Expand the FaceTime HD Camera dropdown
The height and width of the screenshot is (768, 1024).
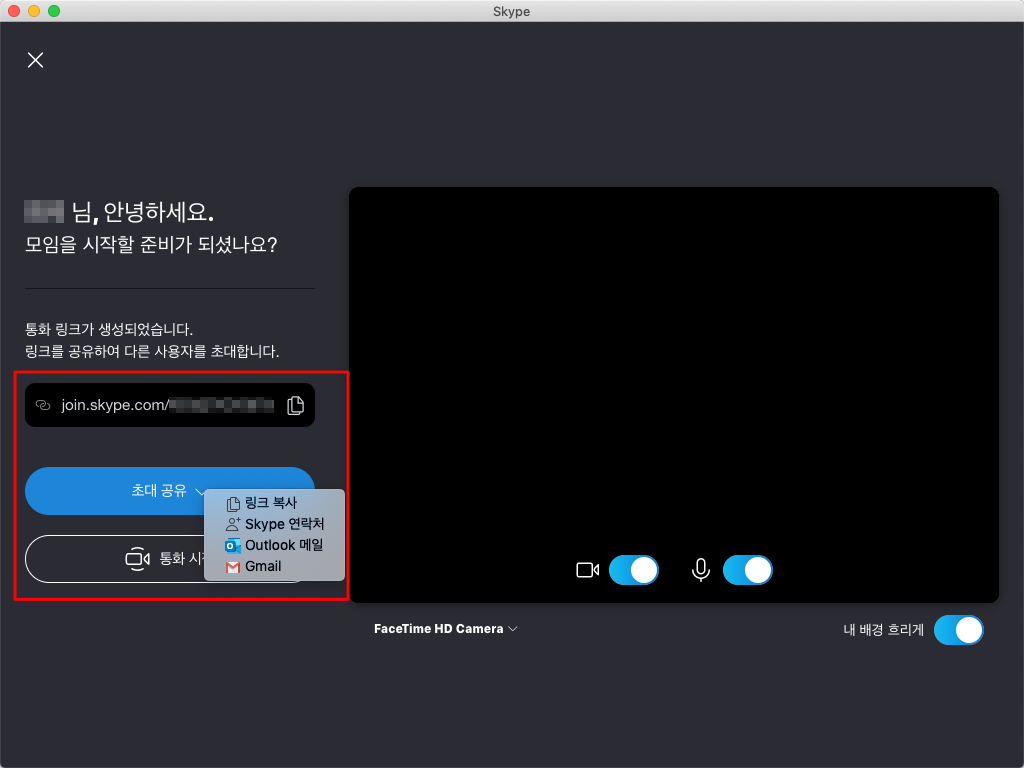[x=445, y=629]
